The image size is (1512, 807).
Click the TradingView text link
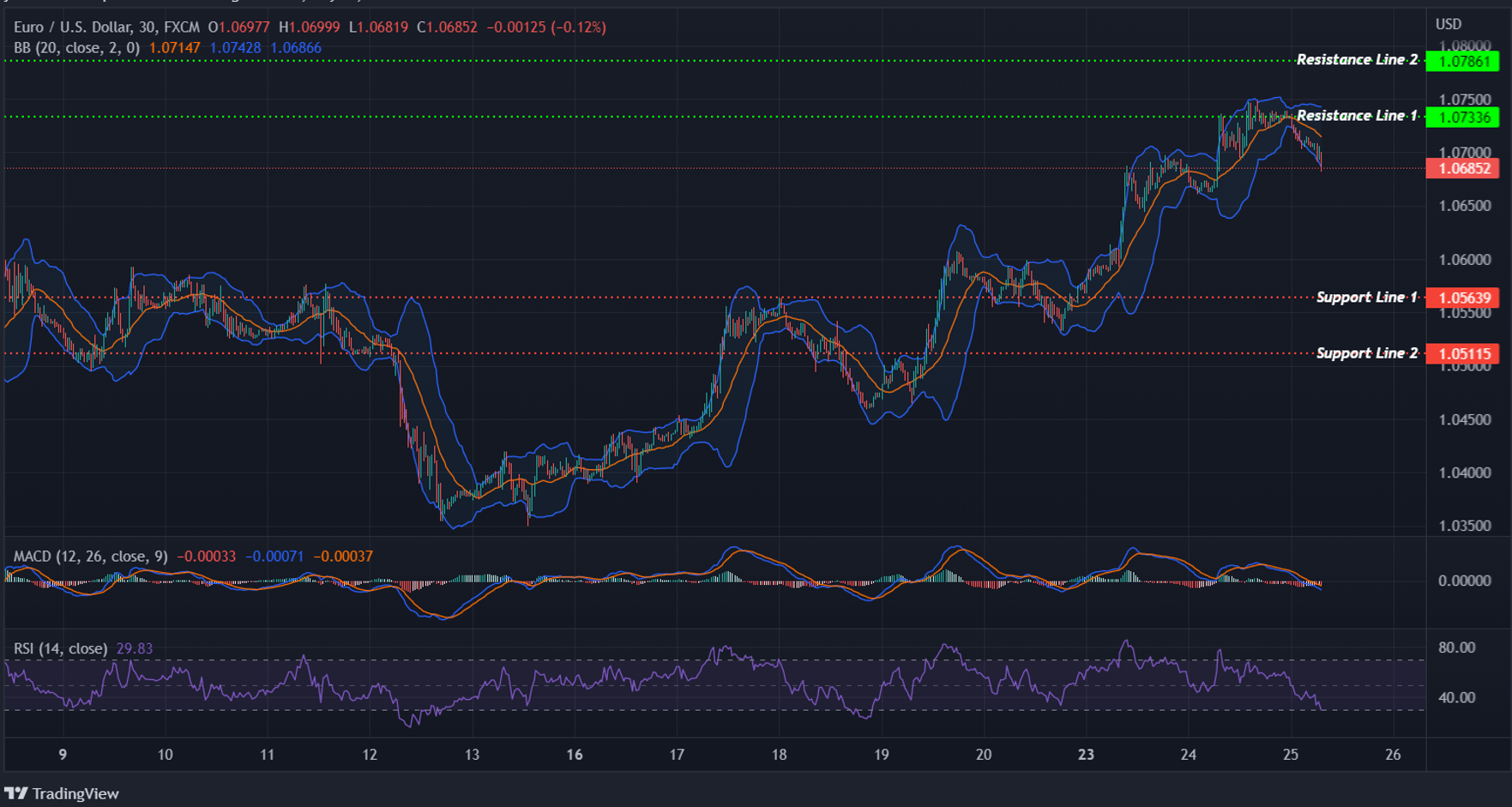(74, 793)
